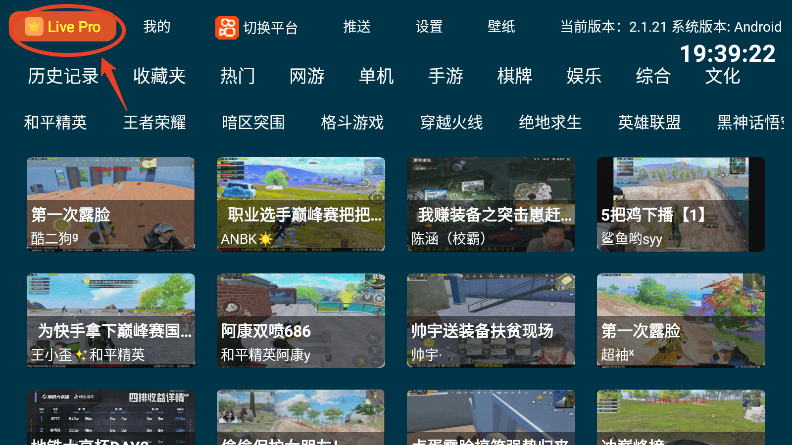This screenshot has width=792, height=445.
Task: Select the 娱乐 category tab
Action: click(x=583, y=76)
